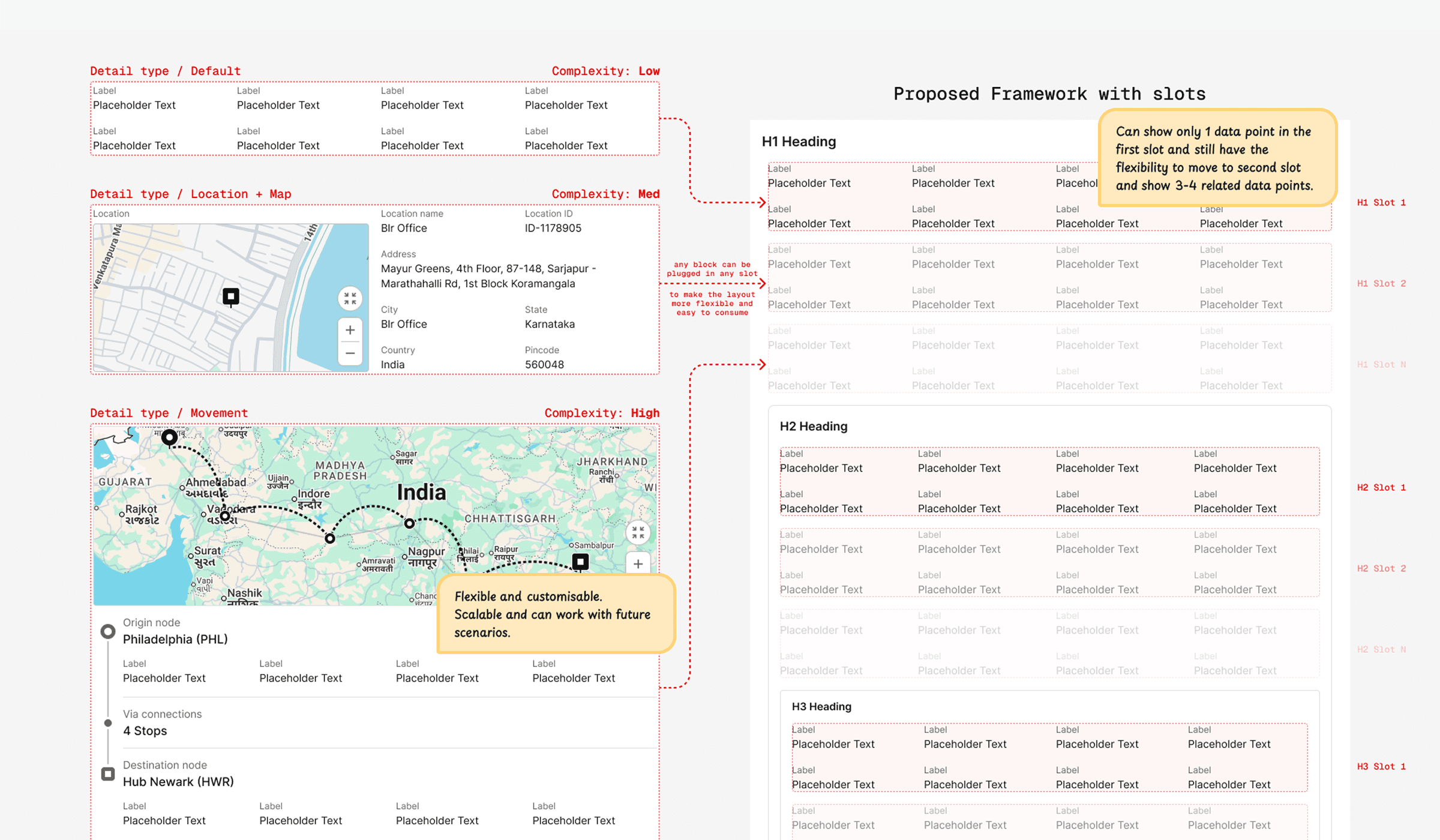1440x840 pixels.
Task: Click the square pin marker on location map
Action: coord(231,296)
